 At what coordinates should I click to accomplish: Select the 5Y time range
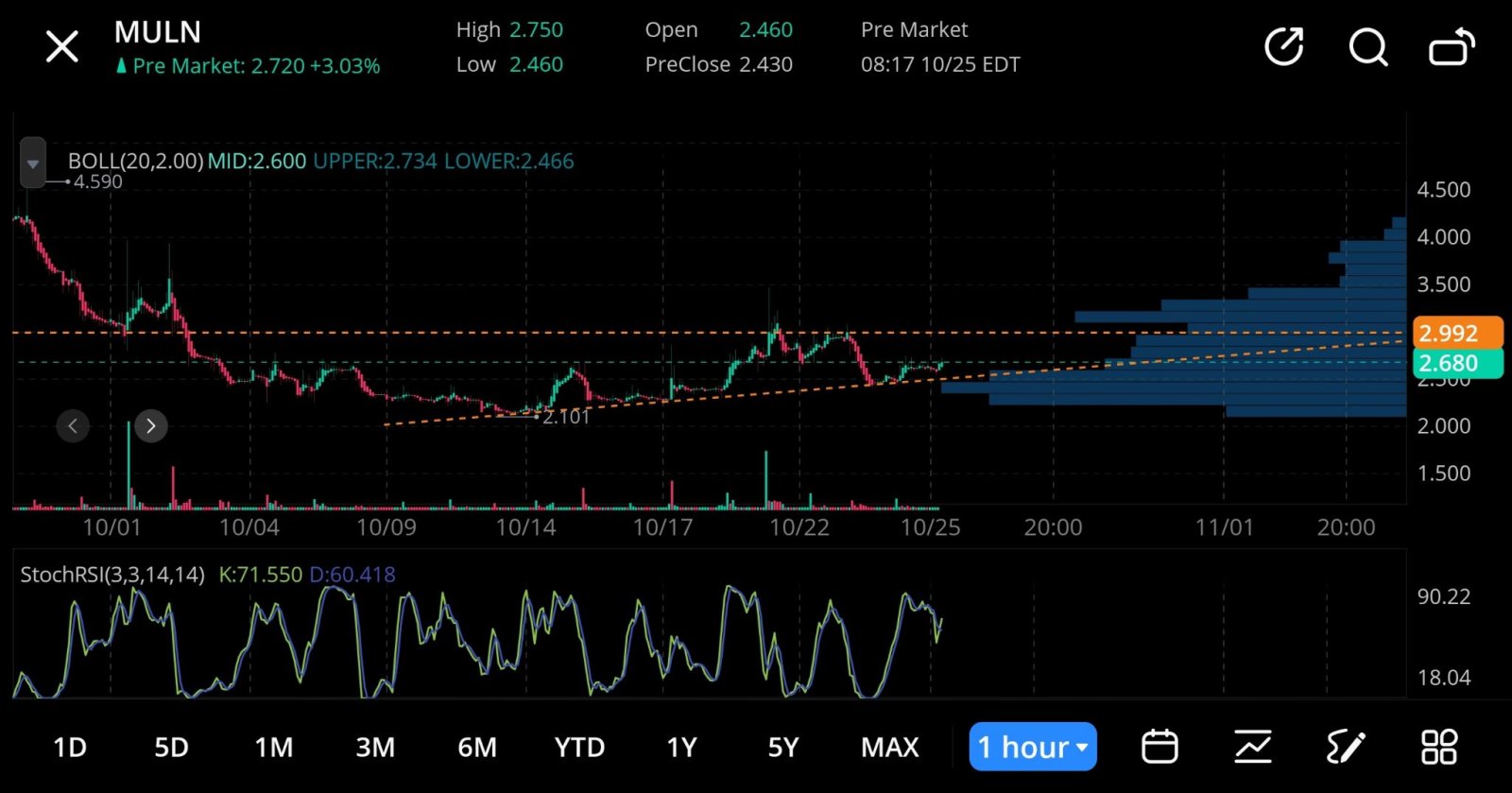coord(783,748)
